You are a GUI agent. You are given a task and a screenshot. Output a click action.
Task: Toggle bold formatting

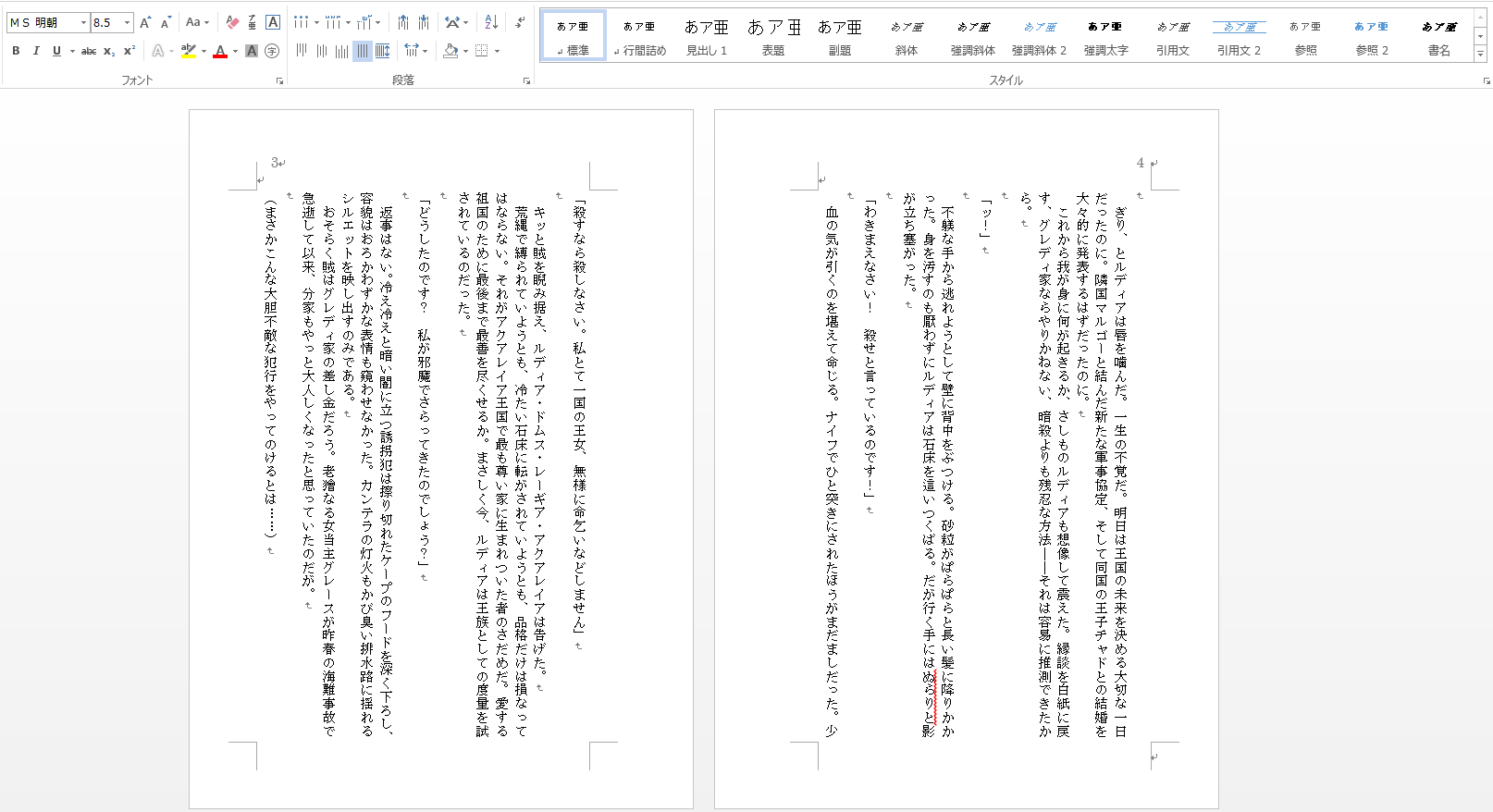coord(16,51)
